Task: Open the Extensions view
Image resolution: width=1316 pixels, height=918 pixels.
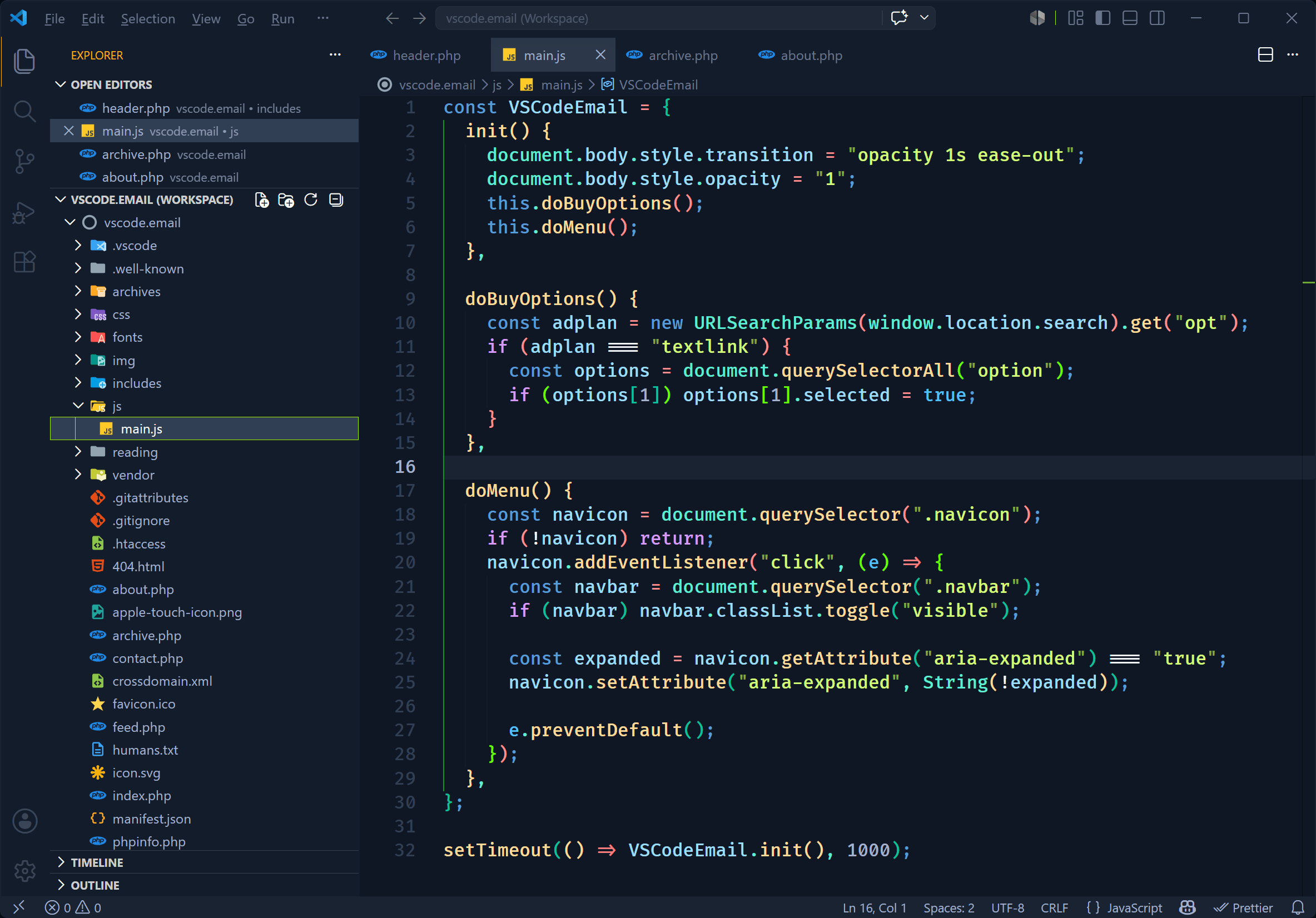Action: 24,262
